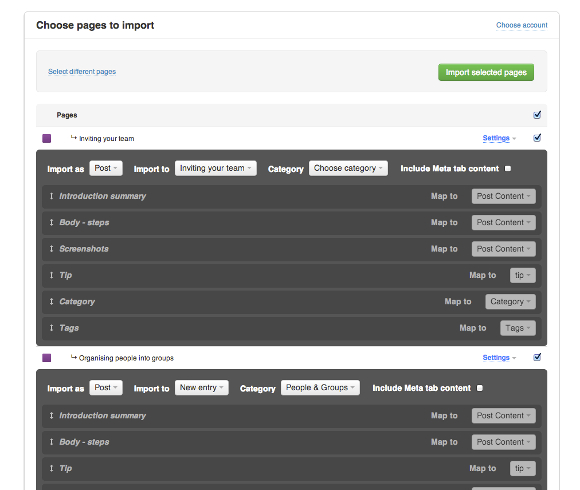Open tip mapping dropdown in first panel

click(523, 275)
